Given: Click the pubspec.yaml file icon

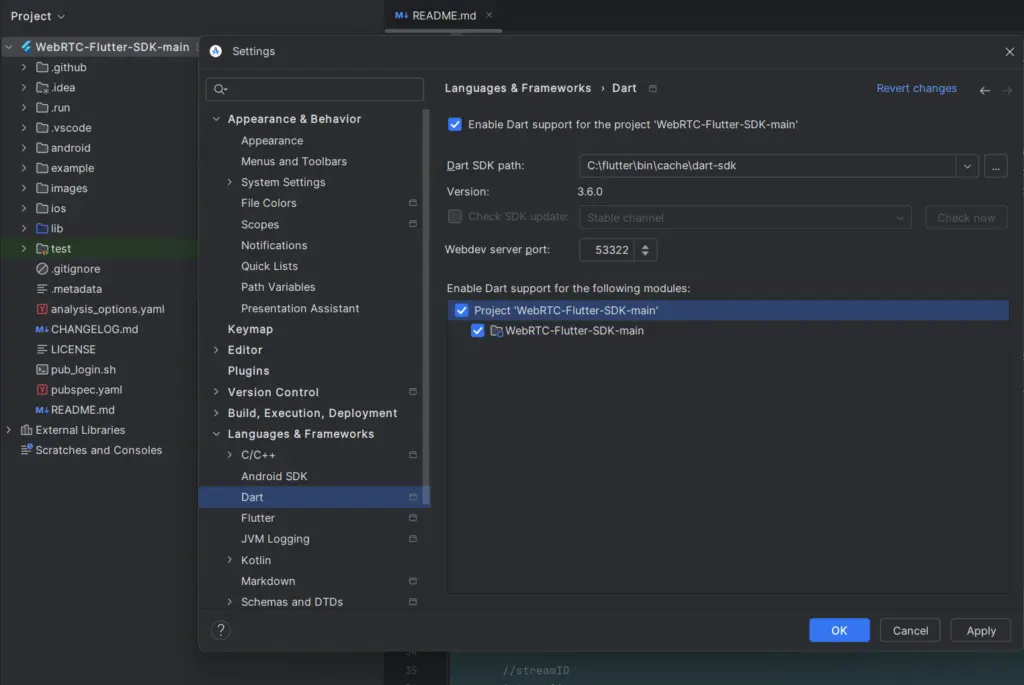Looking at the screenshot, I should click(x=42, y=389).
